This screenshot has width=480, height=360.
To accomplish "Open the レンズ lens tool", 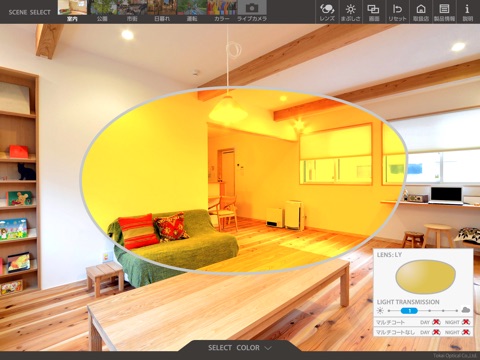I will pos(327,12).
